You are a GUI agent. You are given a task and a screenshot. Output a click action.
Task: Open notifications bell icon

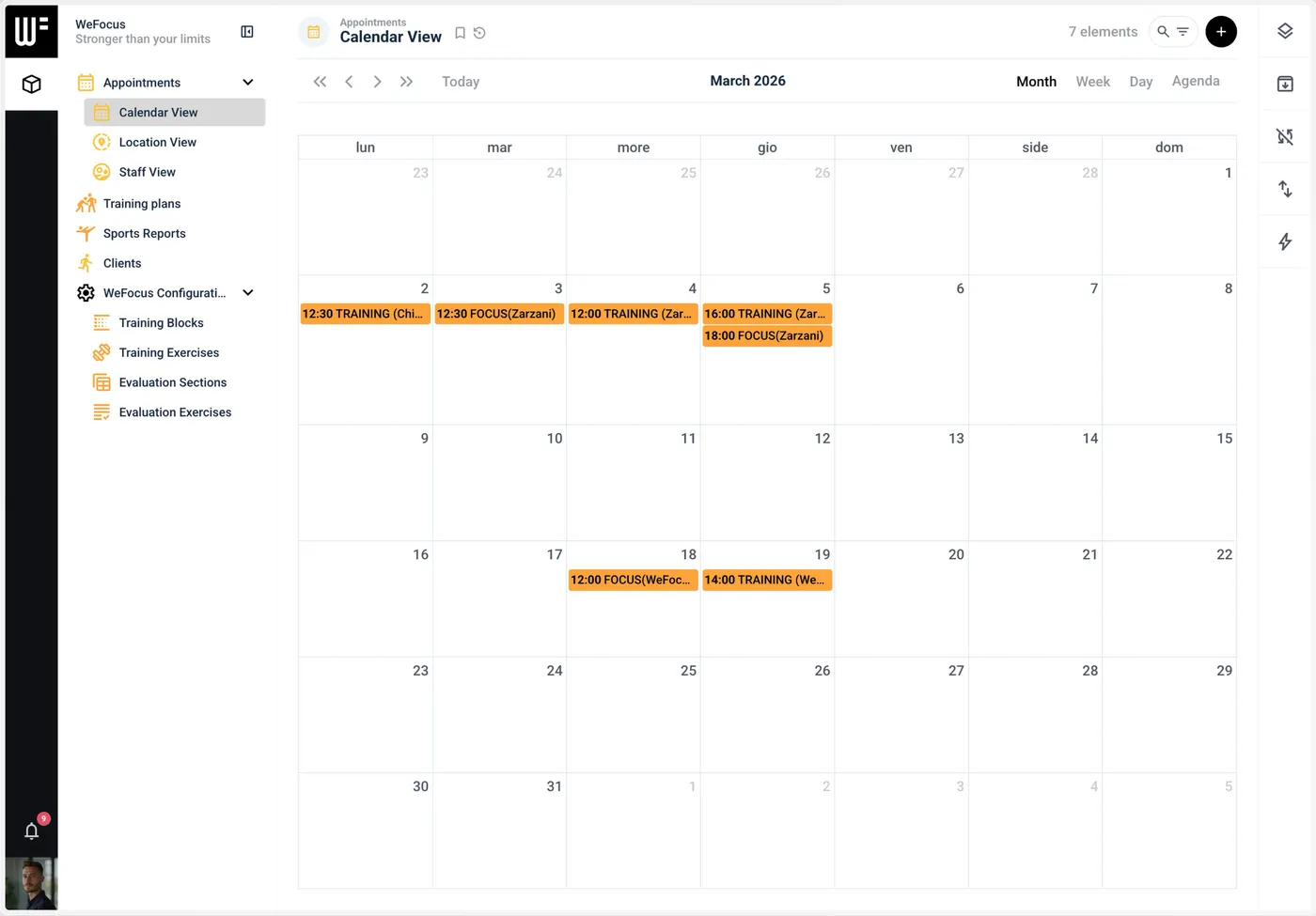(31, 831)
